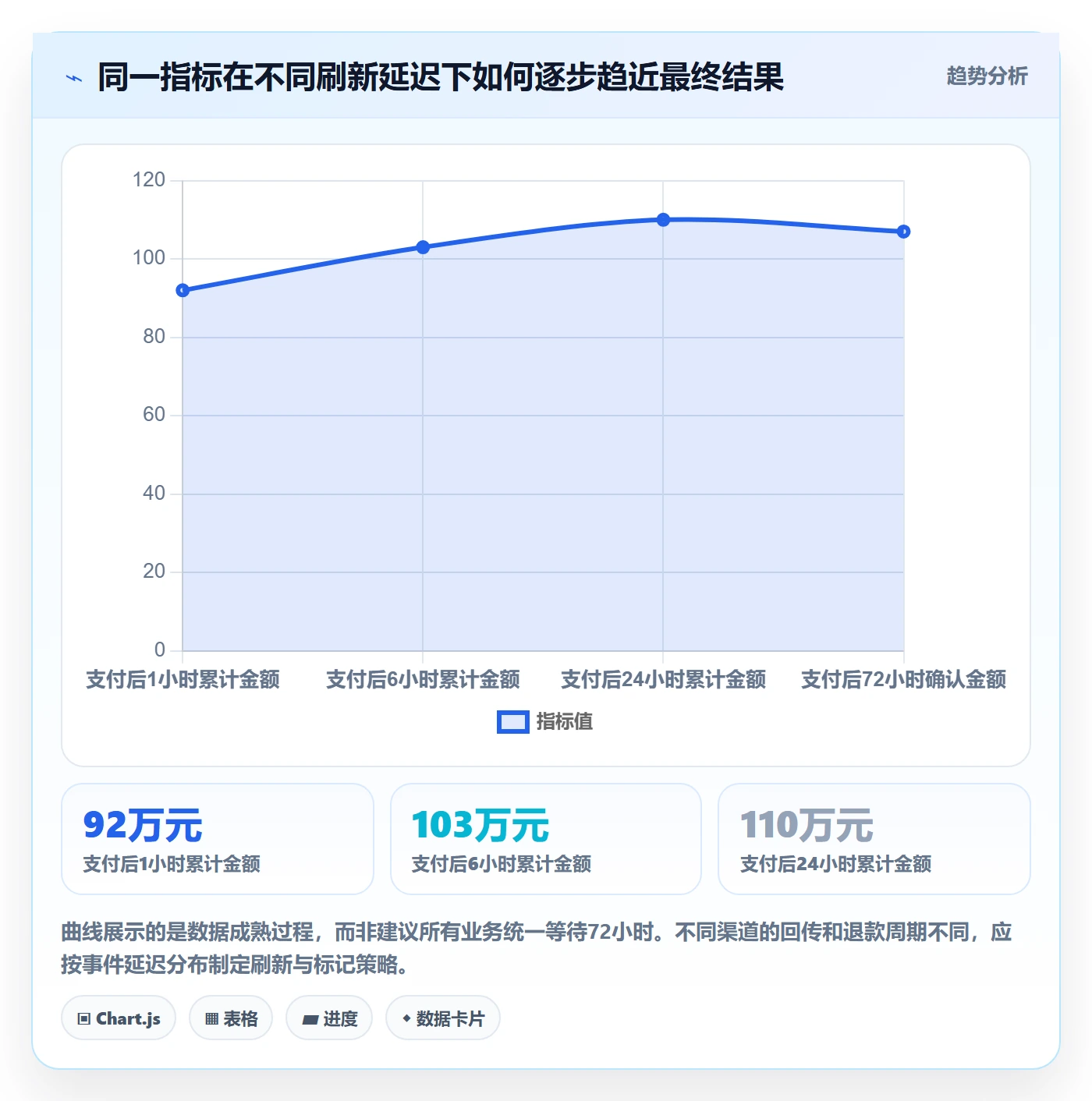The height and width of the screenshot is (1101, 1092).
Task: Click the y-axis value 20
Action: pos(154,572)
